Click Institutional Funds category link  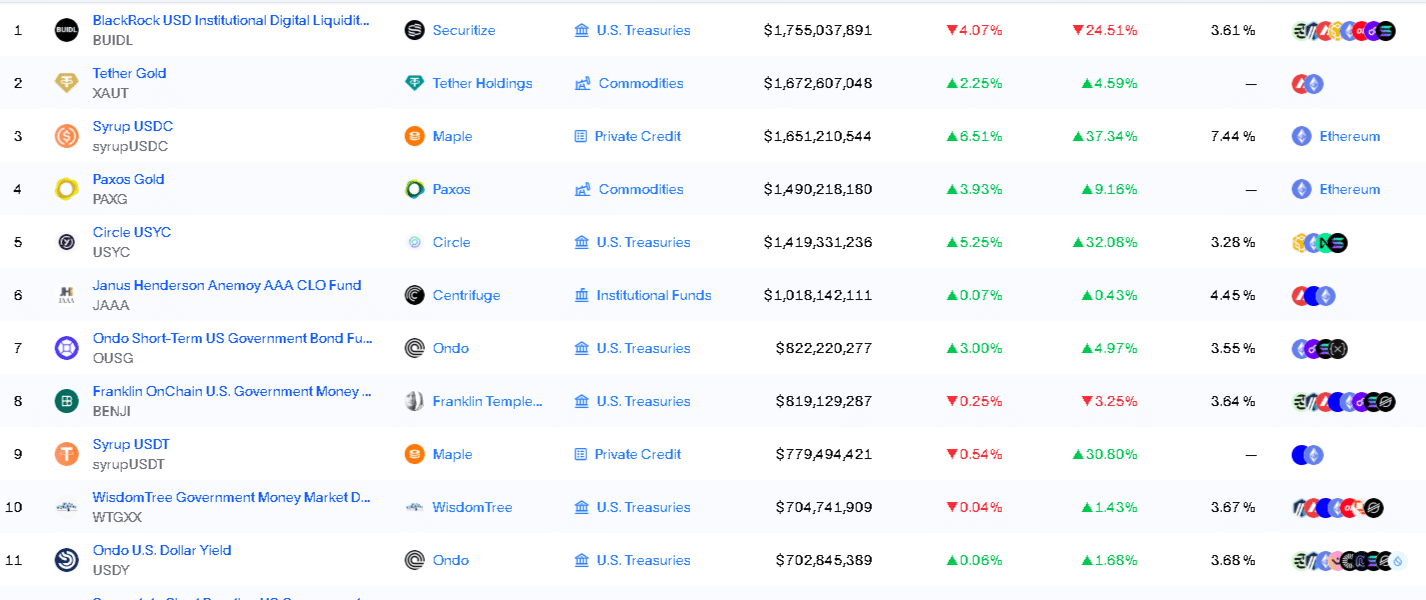(x=653, y=295)
